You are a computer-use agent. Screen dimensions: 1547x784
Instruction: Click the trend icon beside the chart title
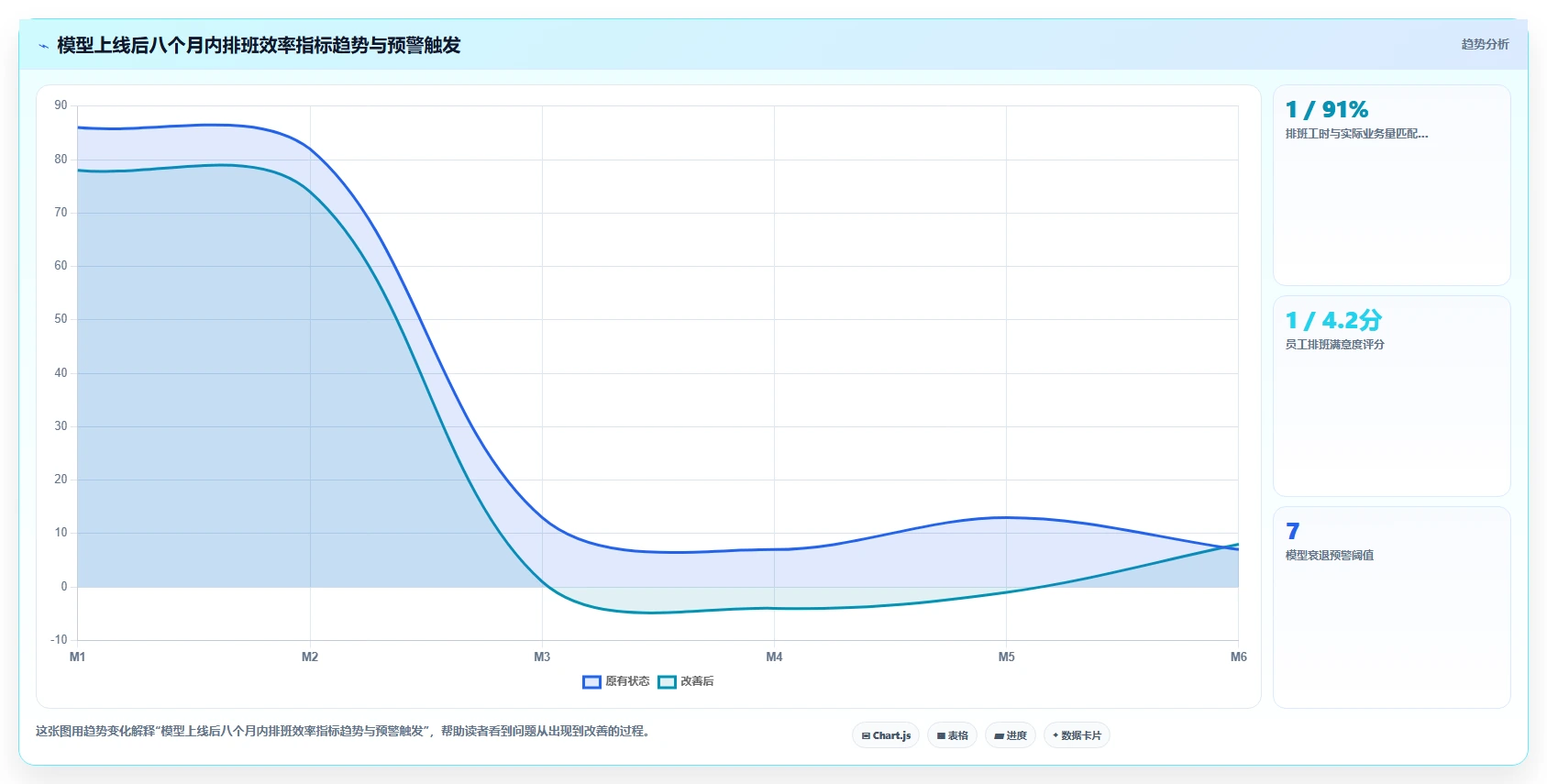(x=43, y=46)
